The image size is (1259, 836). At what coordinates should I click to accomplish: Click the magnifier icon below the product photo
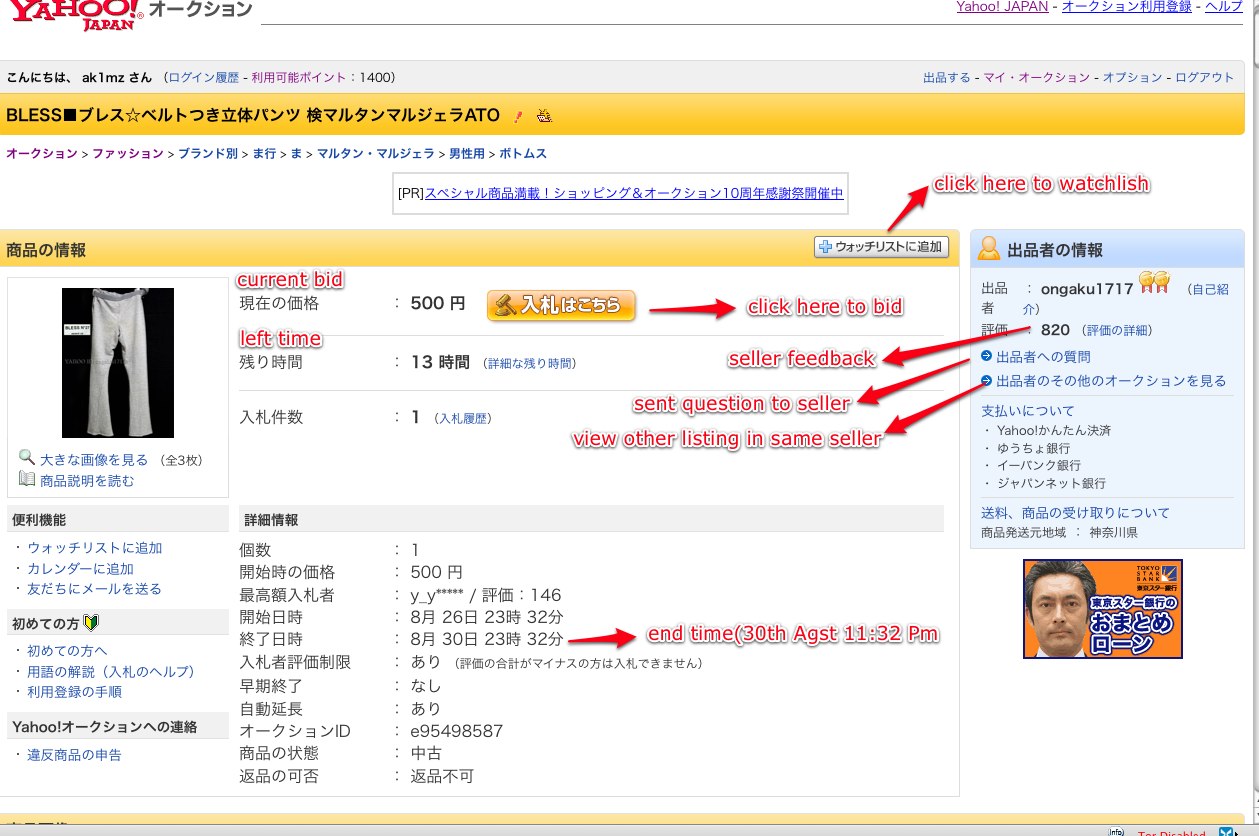click(27, 459)
